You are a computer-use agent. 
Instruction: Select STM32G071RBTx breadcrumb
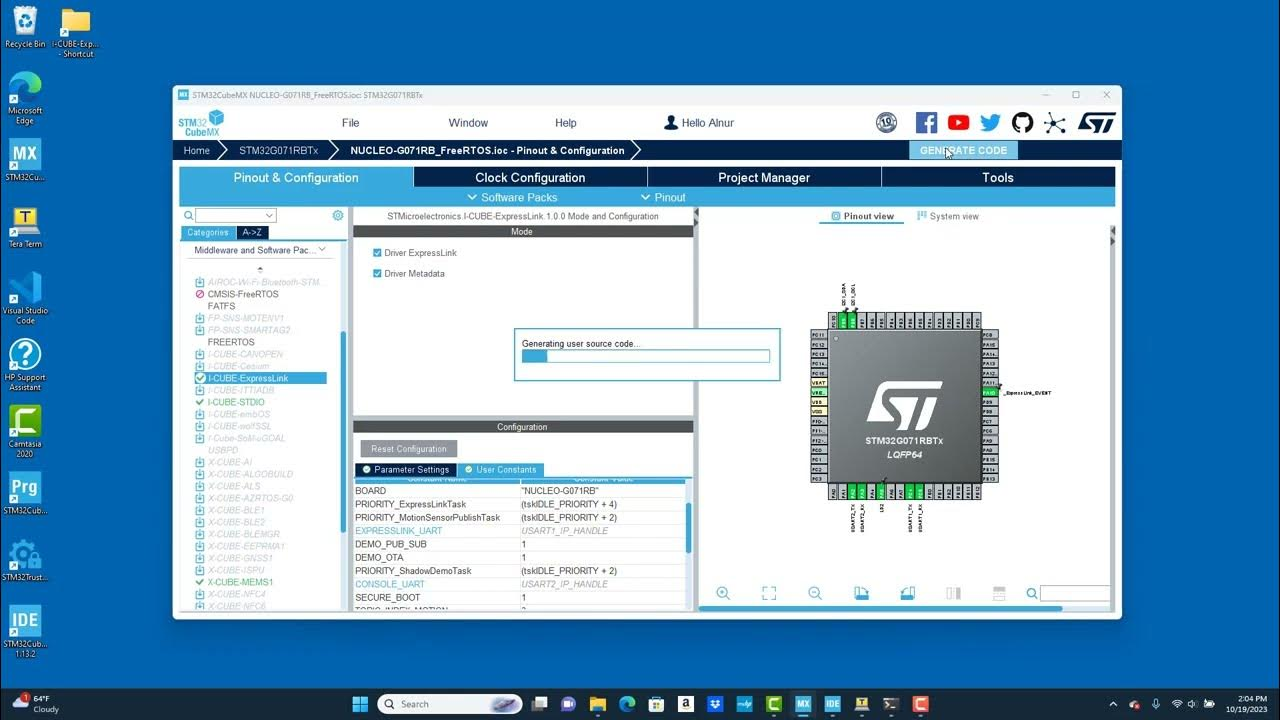tap(278, 150)
